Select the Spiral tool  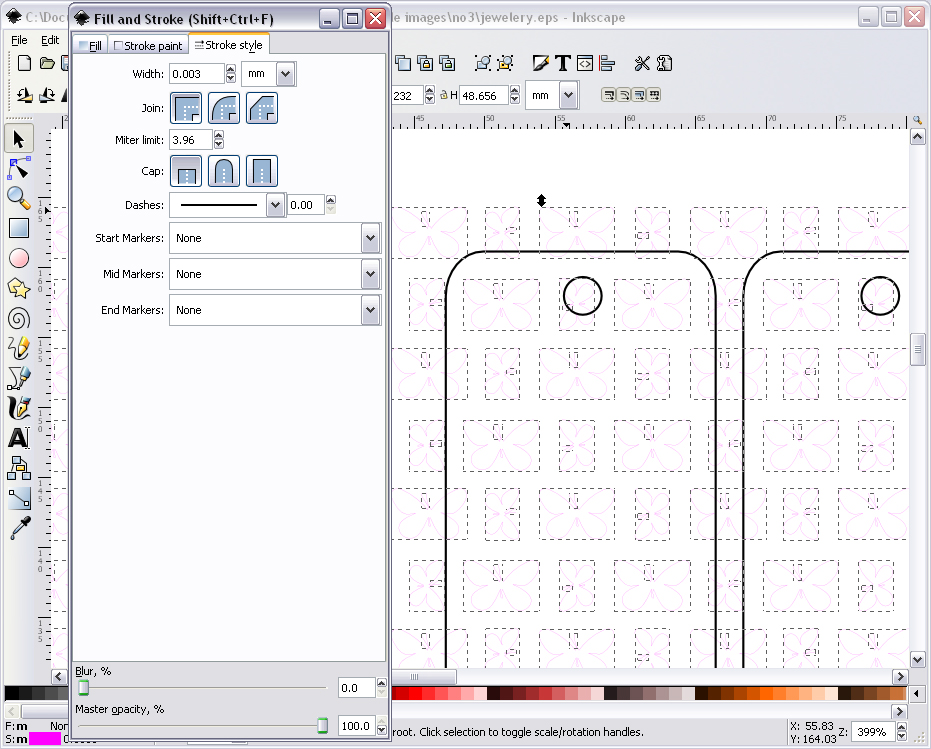(x=19, y=319)
